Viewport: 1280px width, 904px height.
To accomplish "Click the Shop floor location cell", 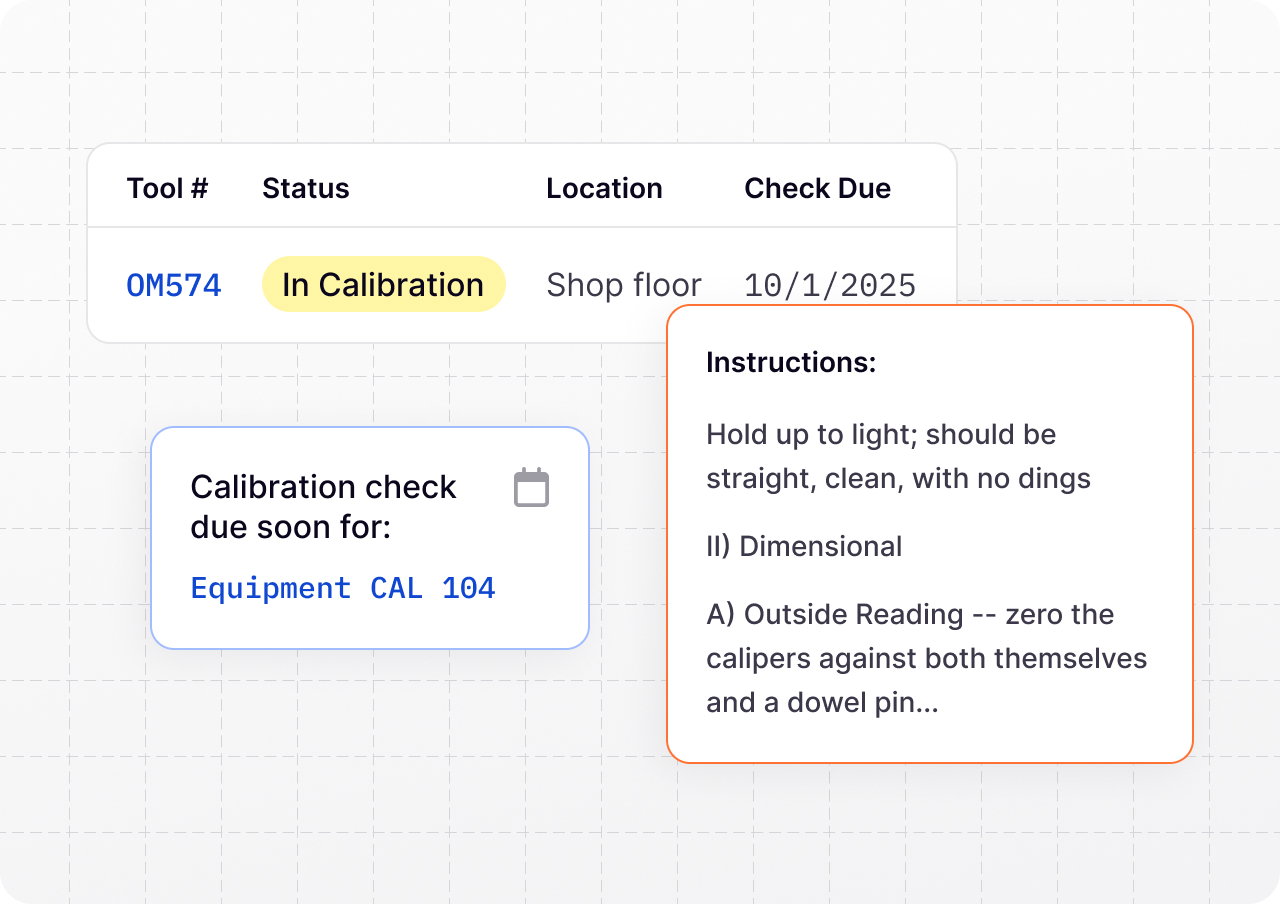I will pos(623,284).
